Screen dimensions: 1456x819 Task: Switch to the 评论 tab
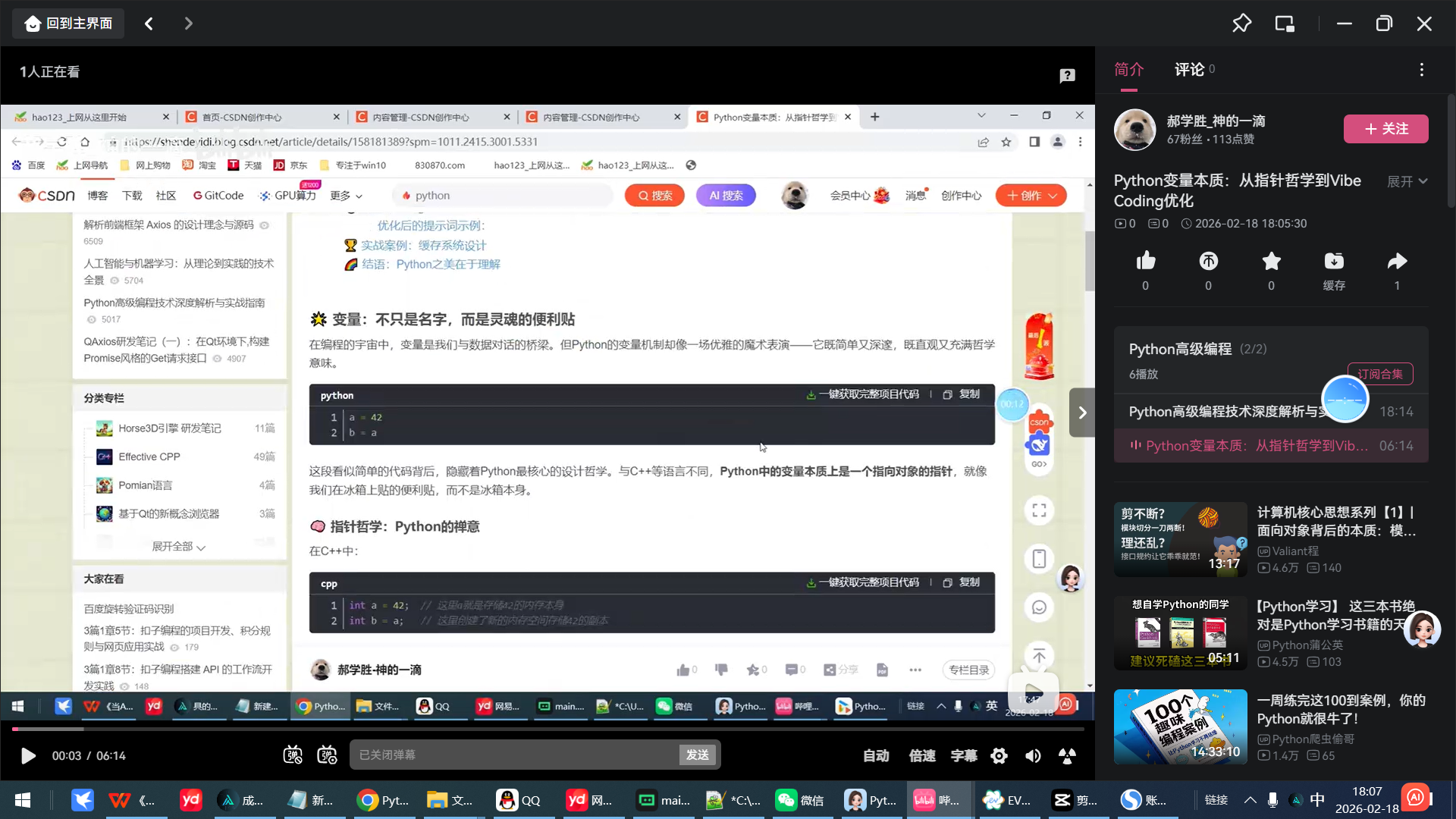(x=1189, y=70)
